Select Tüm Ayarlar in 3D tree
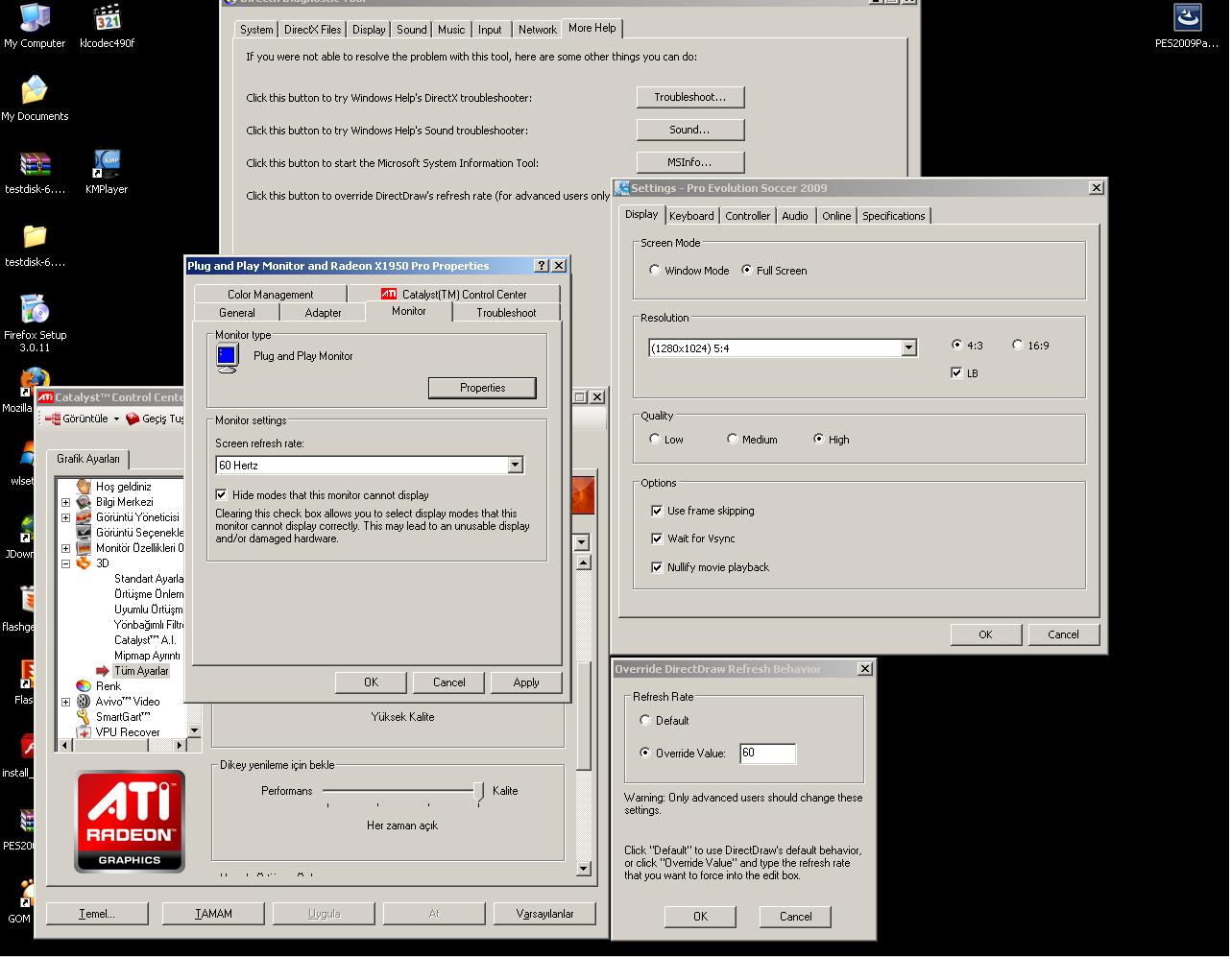 point(142,671)
